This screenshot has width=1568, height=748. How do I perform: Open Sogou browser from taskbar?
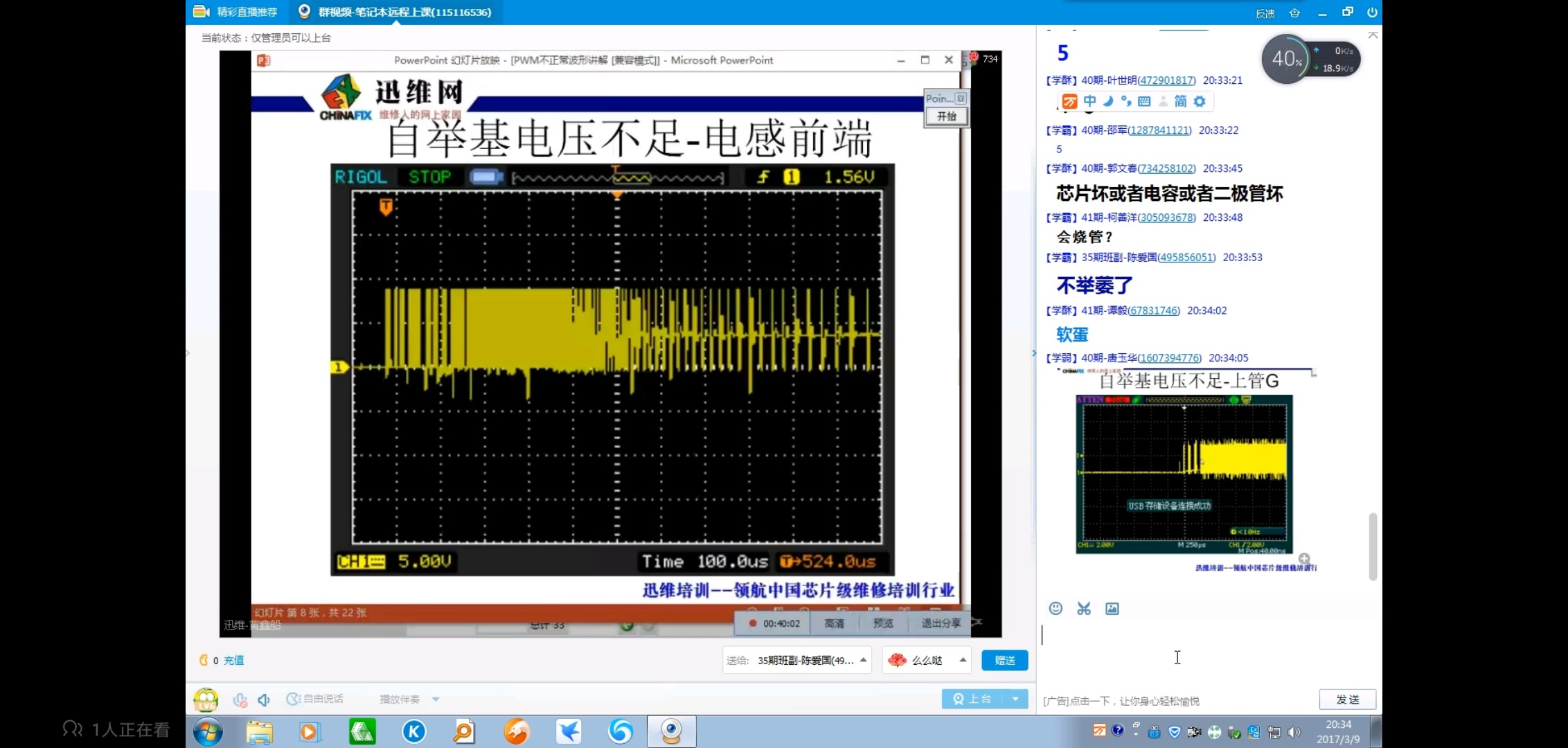click(x=621, y=731)
